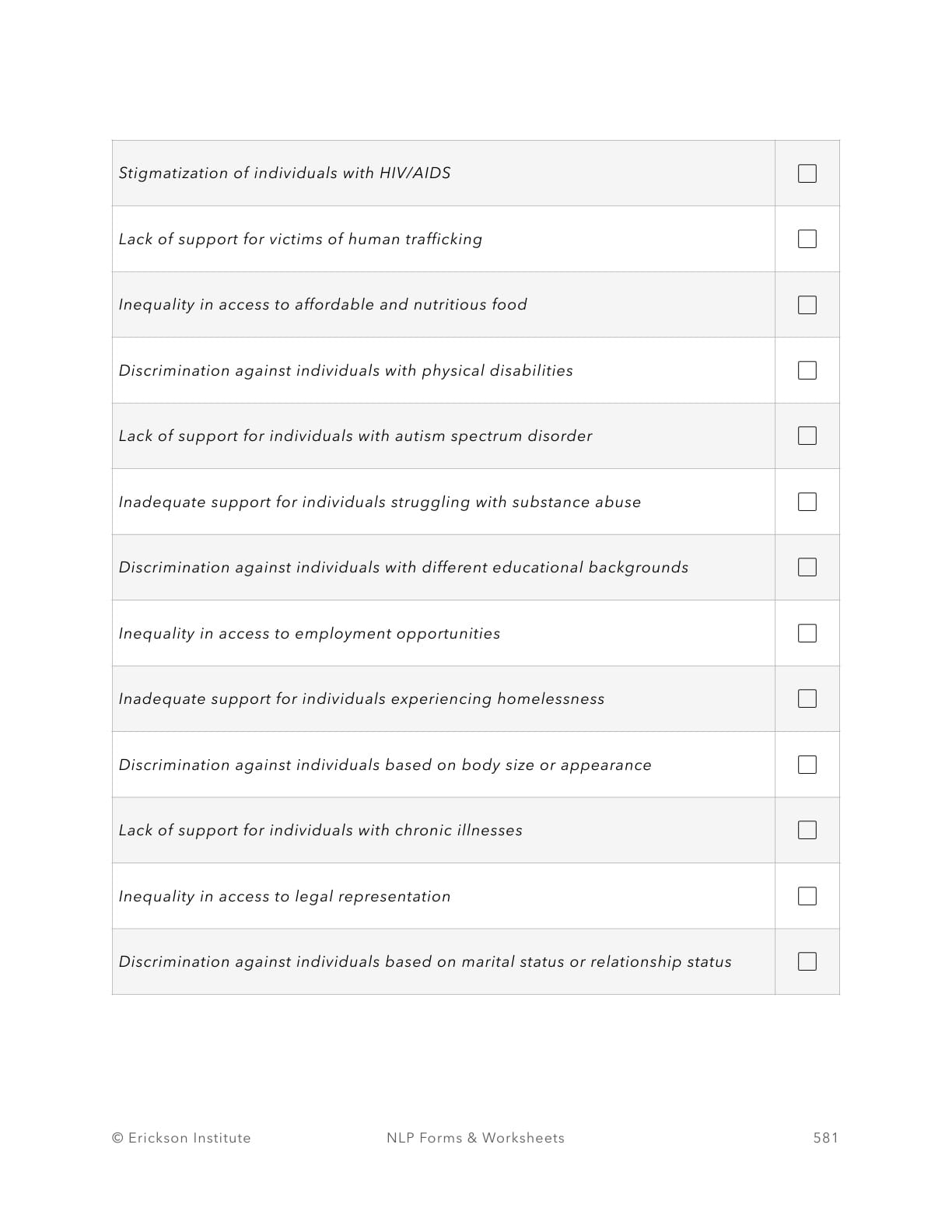The height and width of the screenshot is (1232, 952).
Task: Tick the chronic illnesses support checkbox
Action: click(807, 830)
